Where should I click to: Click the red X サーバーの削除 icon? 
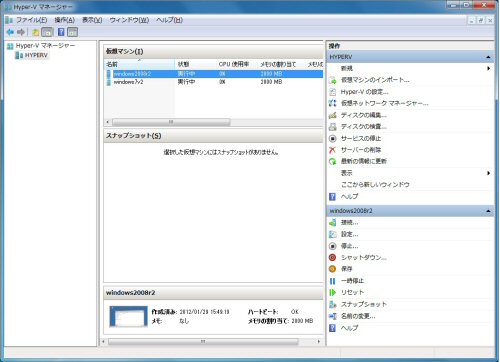coord(332,150)
